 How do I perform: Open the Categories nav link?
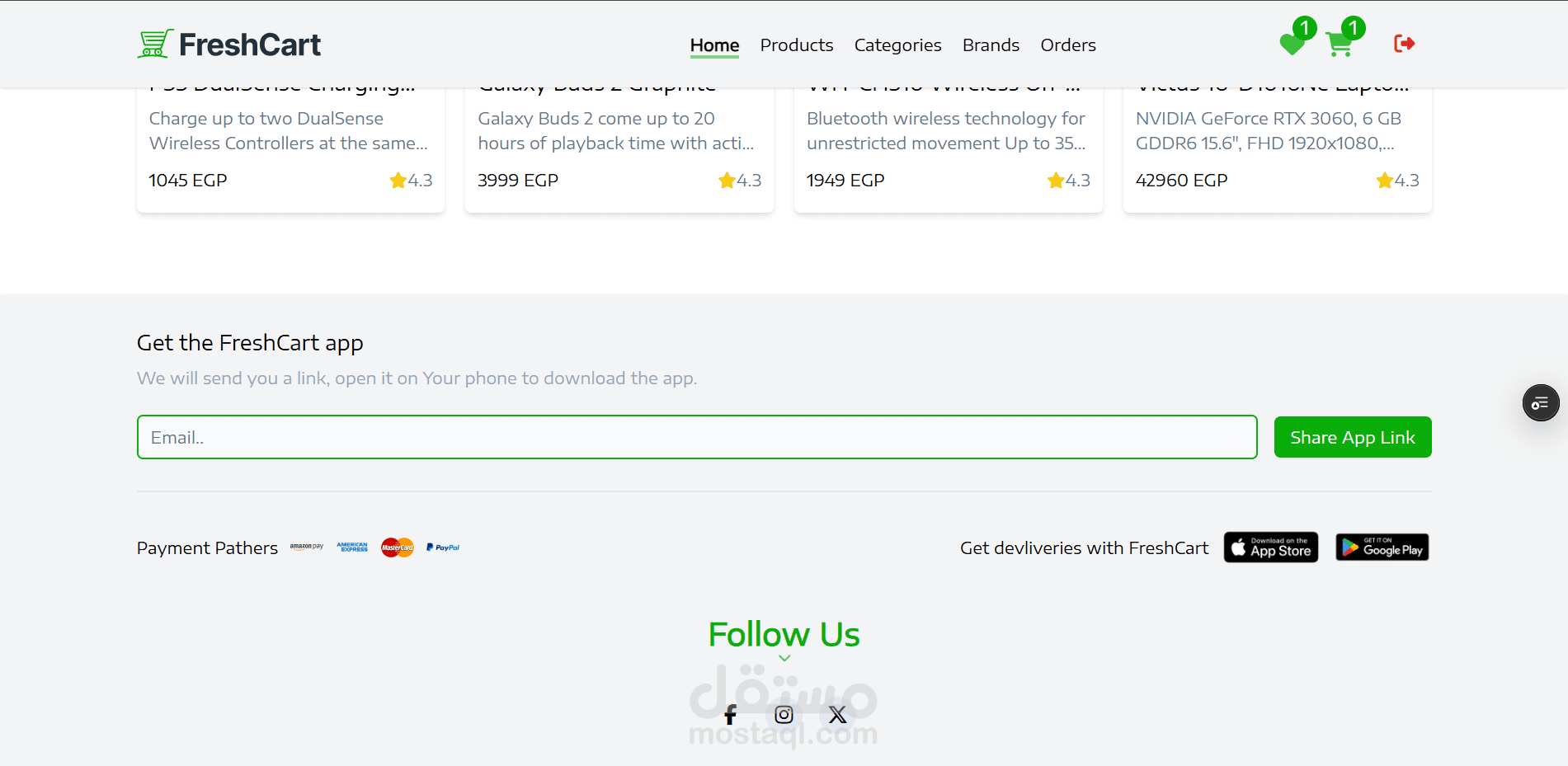(x=897, y=45)
